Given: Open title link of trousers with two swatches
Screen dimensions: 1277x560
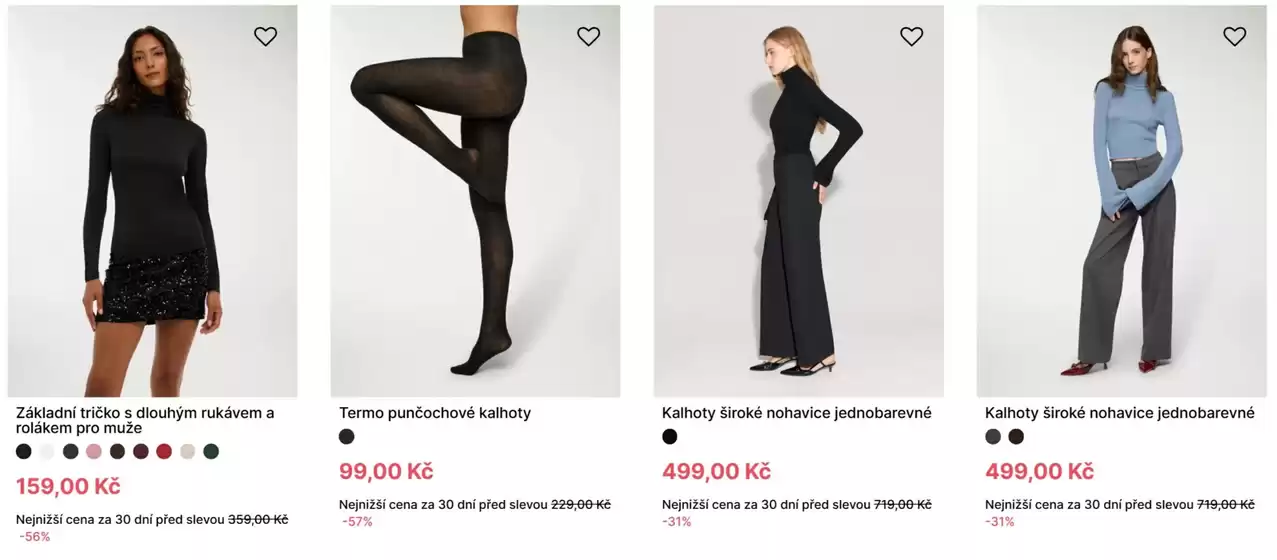Looking at the screenshot, I should point(1119,413).
